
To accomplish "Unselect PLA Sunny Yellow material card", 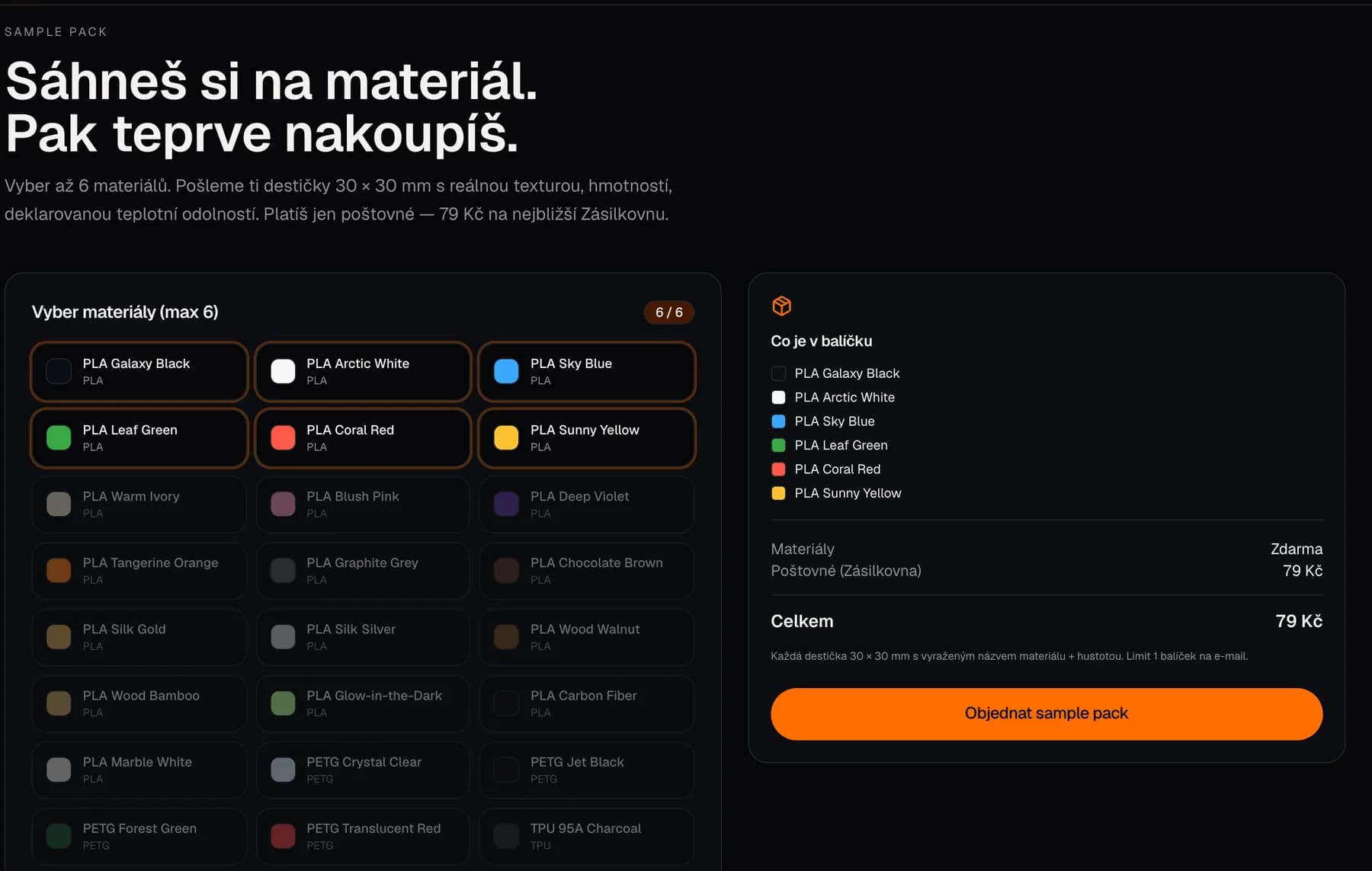I will (587, 437).
